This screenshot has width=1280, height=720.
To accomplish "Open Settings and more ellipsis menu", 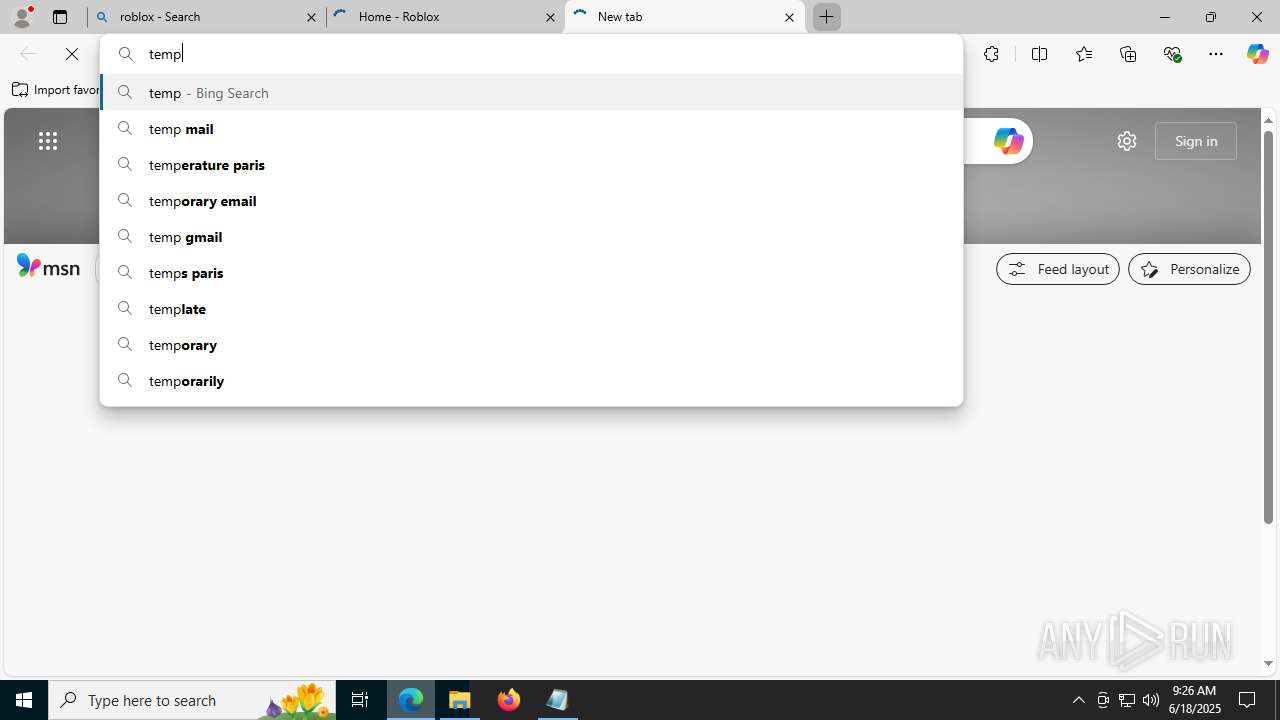I will [x=1216, y=54].
